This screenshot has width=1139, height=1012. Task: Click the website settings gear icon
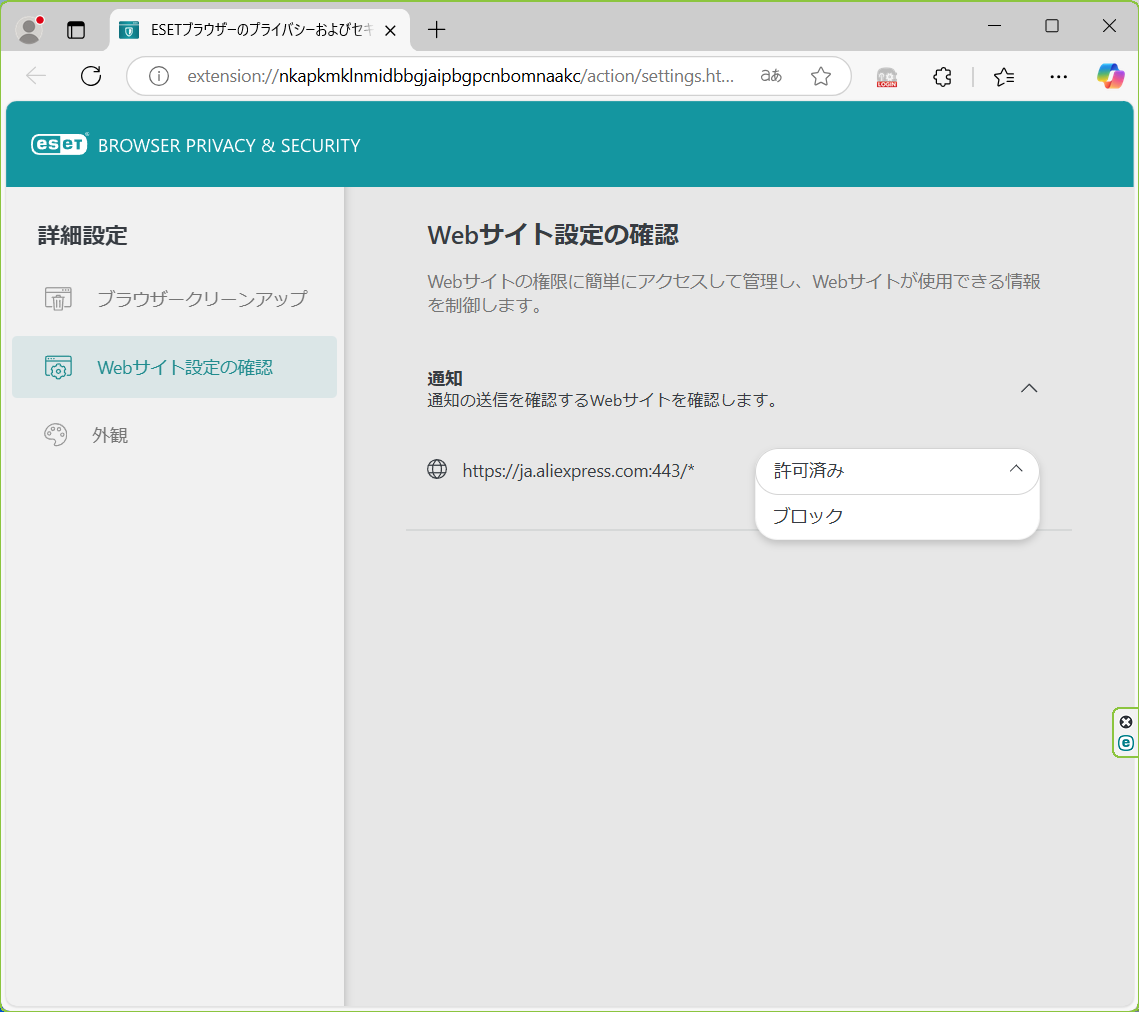(x=58, y=368)
